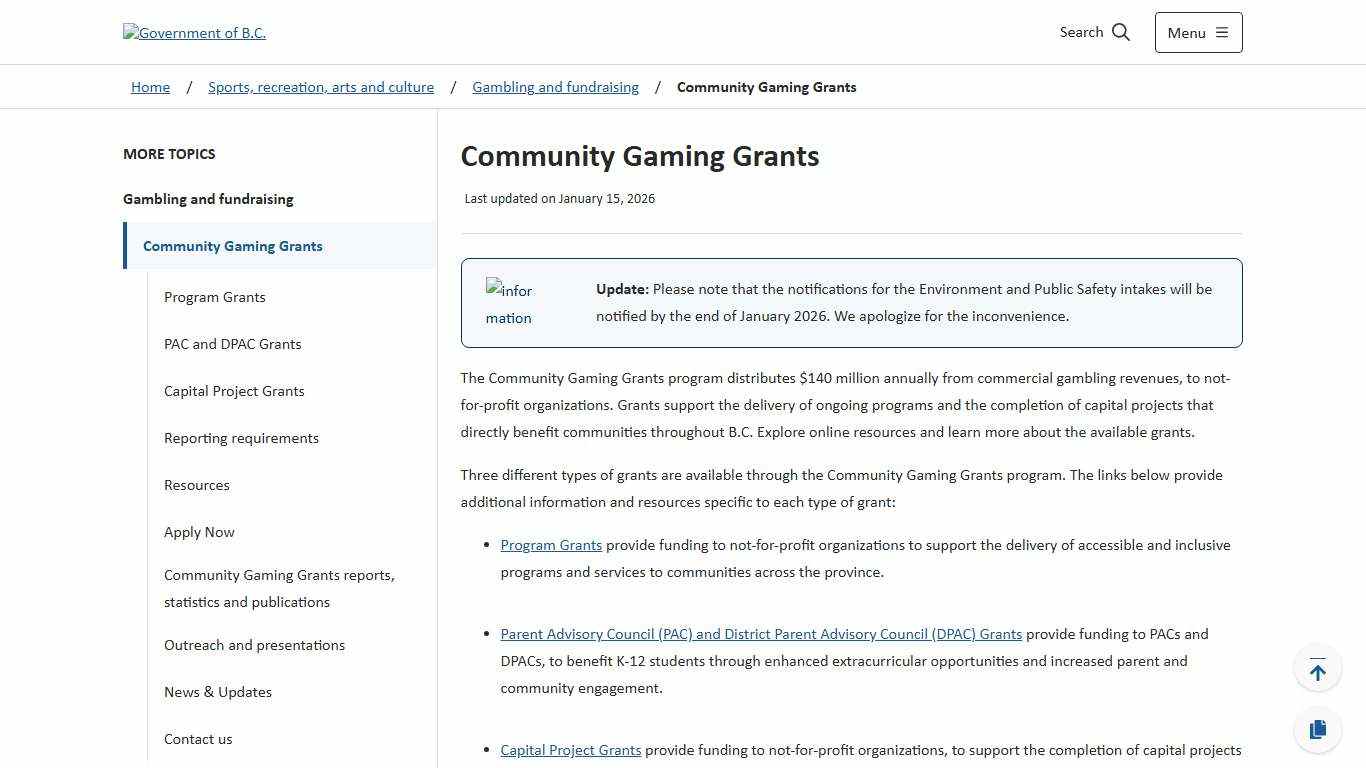Viewport: 1366px width, 768px height.
Task: Click the copy page icon
Action: [1317, 730]
